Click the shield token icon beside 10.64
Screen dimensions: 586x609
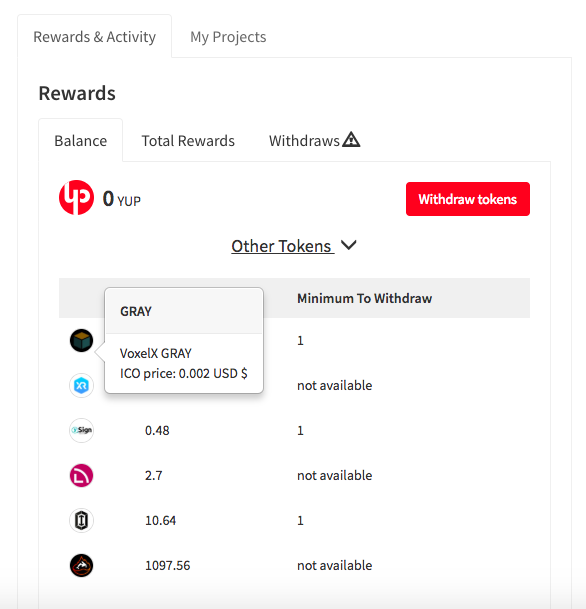[x=82, y=520]
